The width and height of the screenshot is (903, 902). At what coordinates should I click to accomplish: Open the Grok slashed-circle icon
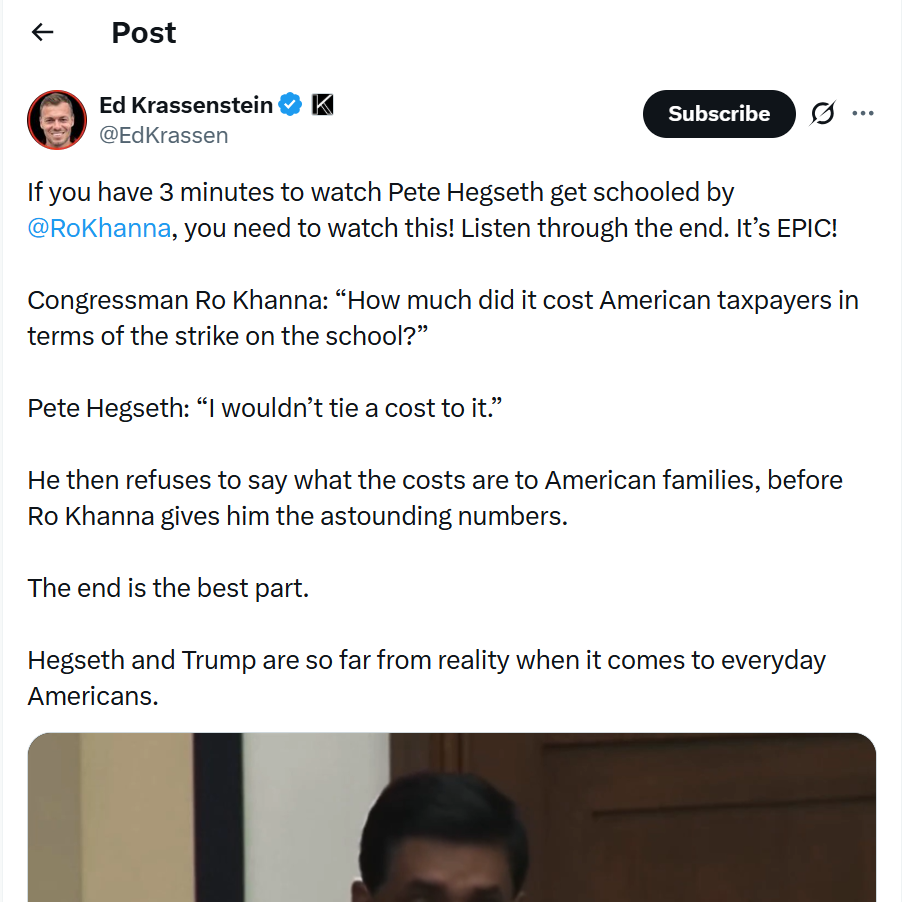point(823,113)
